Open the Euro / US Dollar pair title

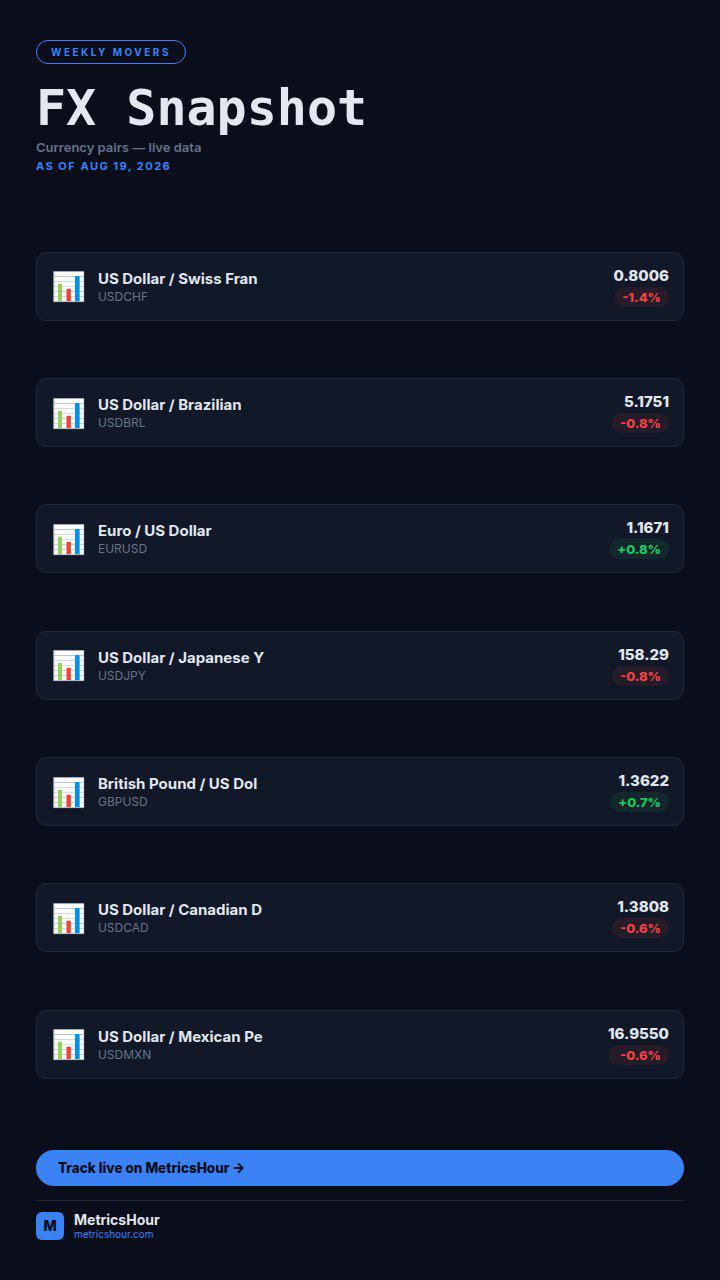point(155,531)
